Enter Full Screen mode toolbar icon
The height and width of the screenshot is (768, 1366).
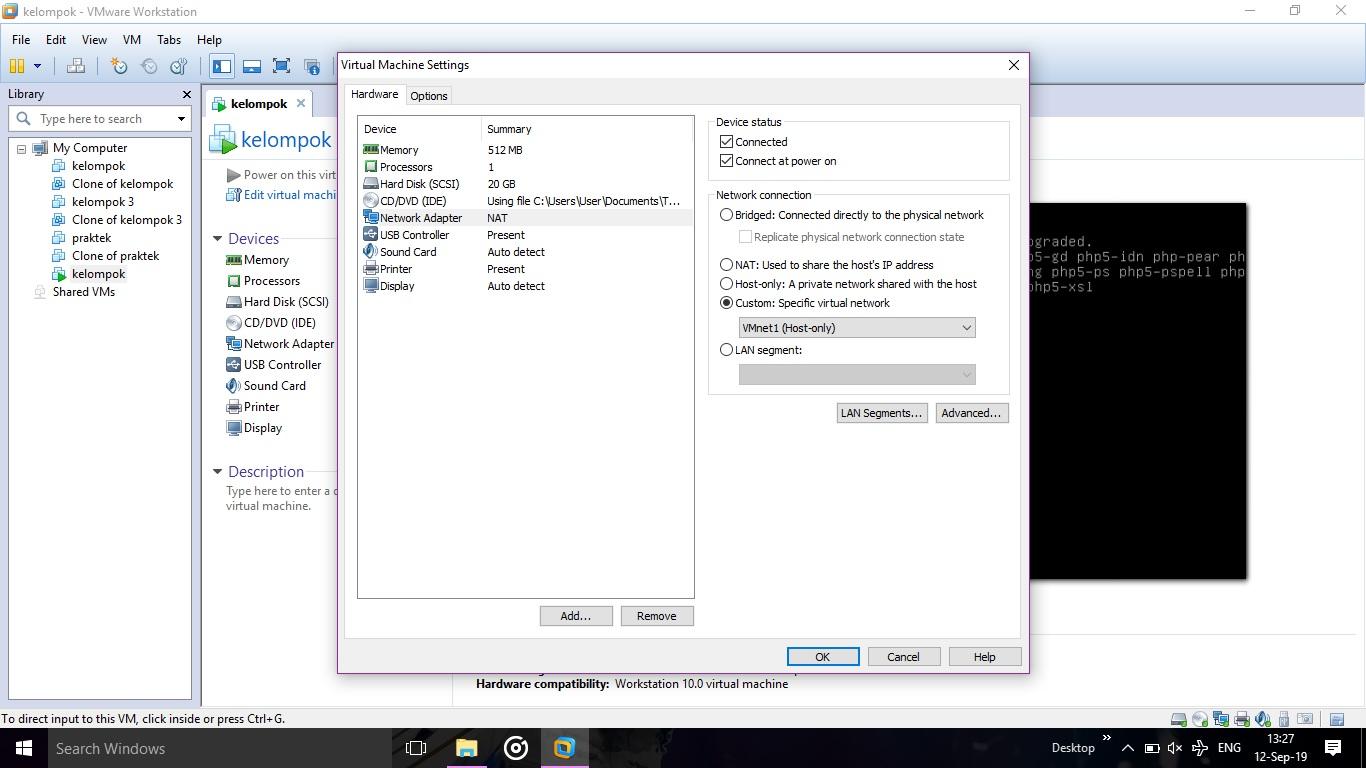282,66
